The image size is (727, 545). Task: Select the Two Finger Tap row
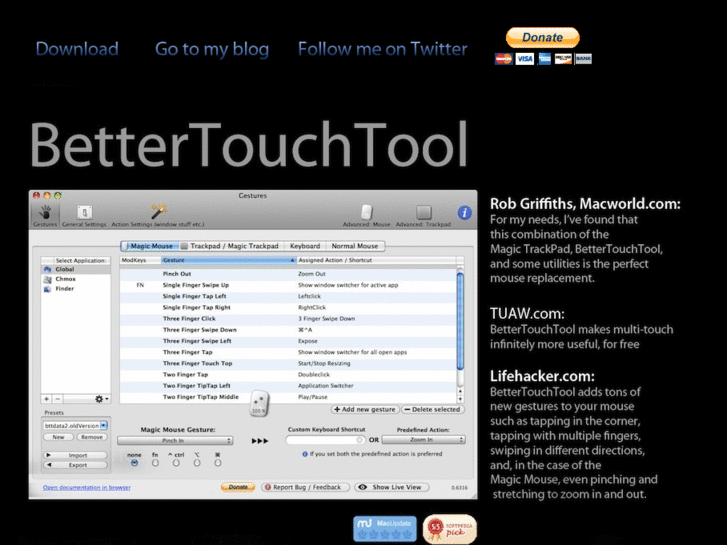coord(288,375)
